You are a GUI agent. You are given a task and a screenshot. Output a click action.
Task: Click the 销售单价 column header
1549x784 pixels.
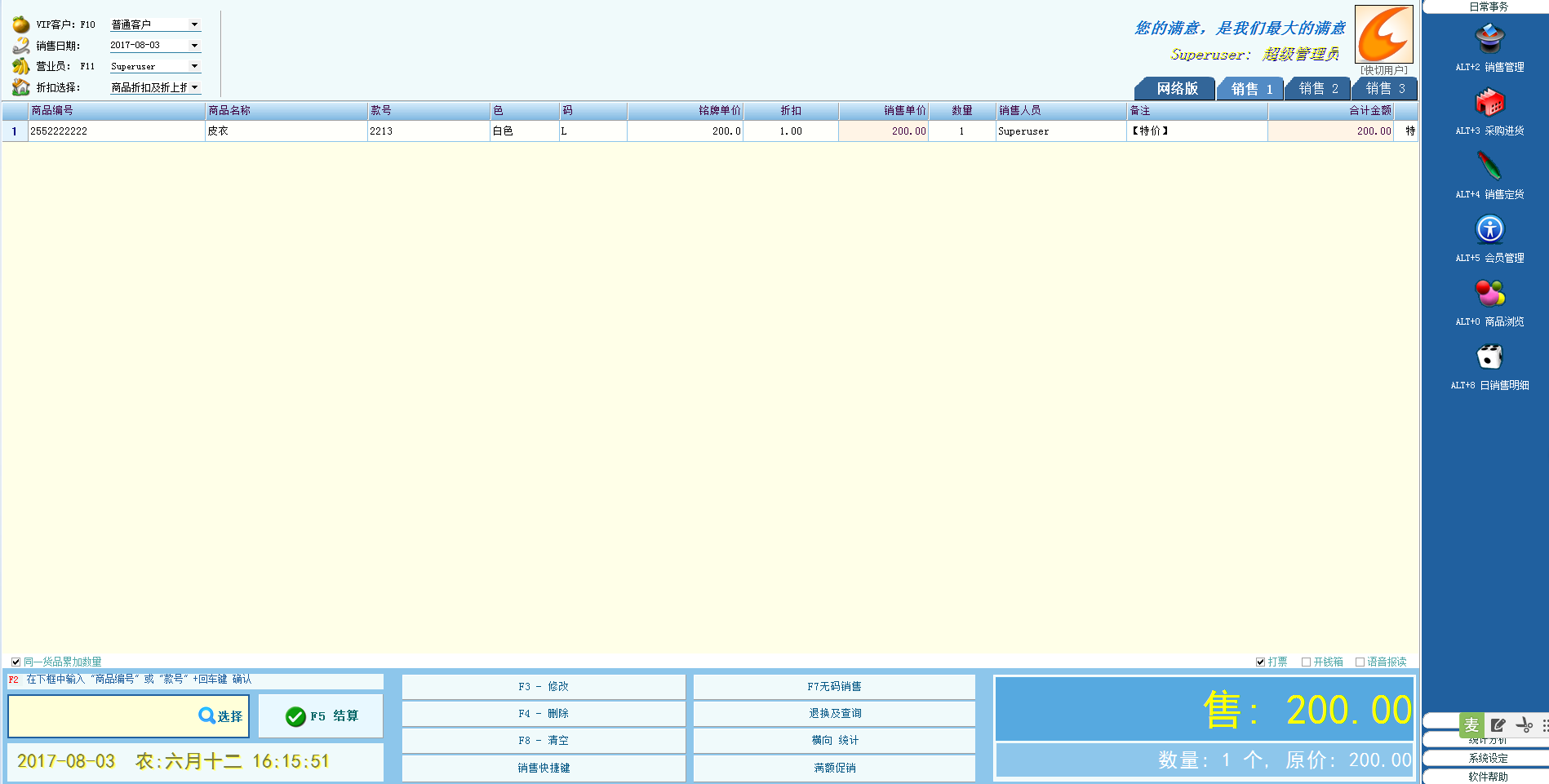[884, 111]
